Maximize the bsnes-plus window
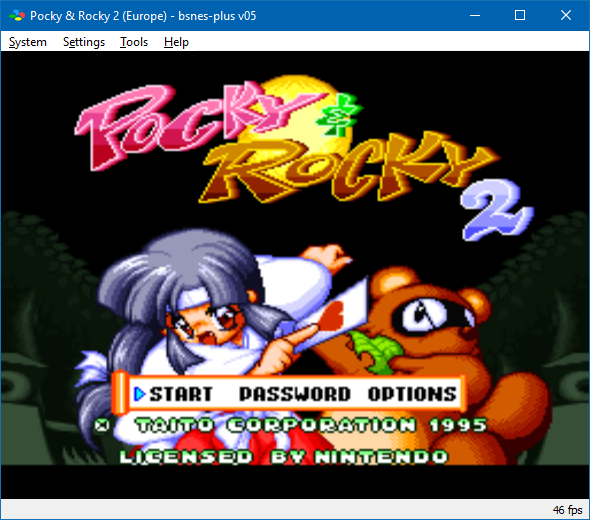The image size is (590, 520). 520,15
